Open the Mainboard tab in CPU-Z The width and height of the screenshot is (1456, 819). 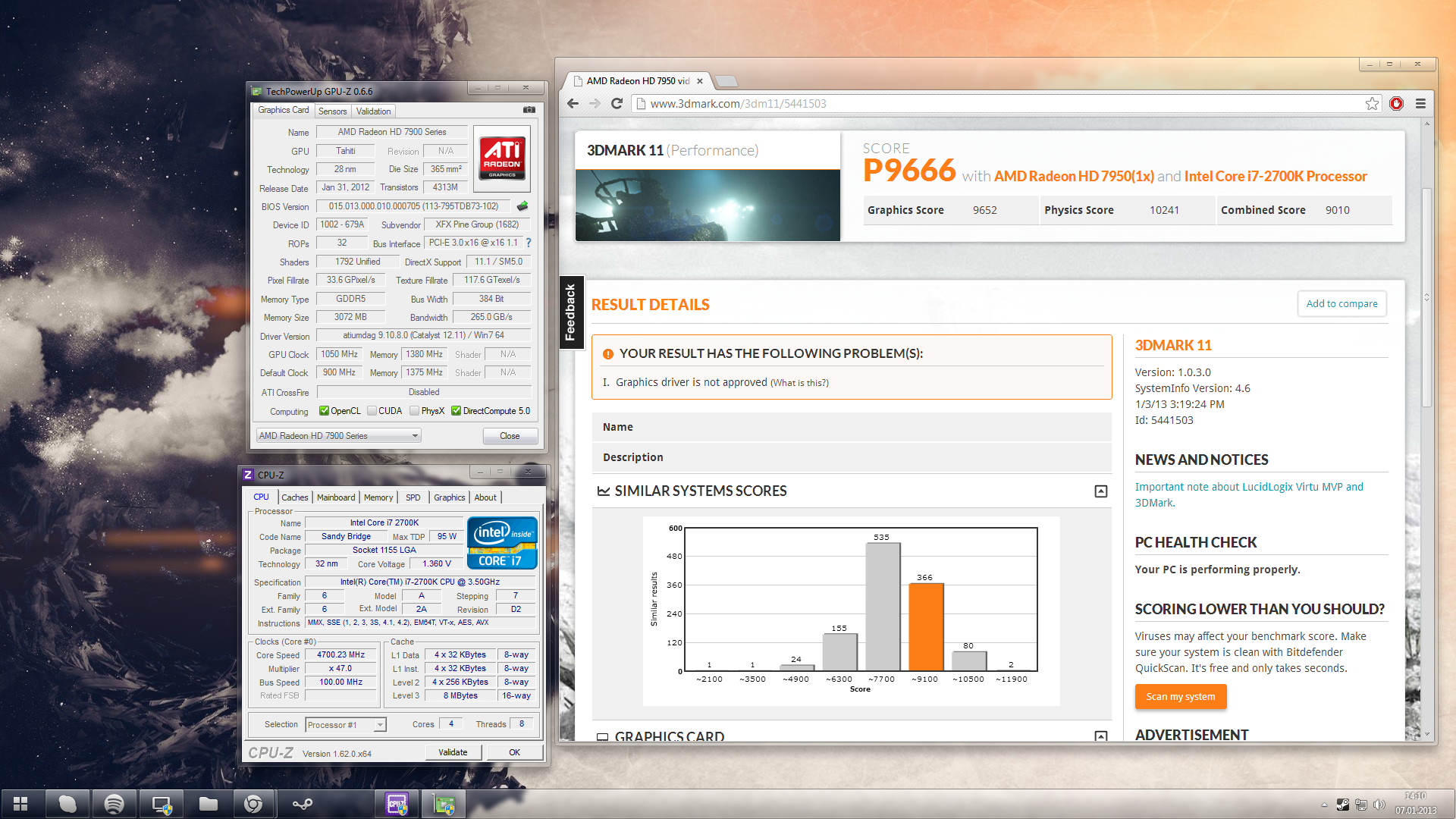[x=336, y=497]
